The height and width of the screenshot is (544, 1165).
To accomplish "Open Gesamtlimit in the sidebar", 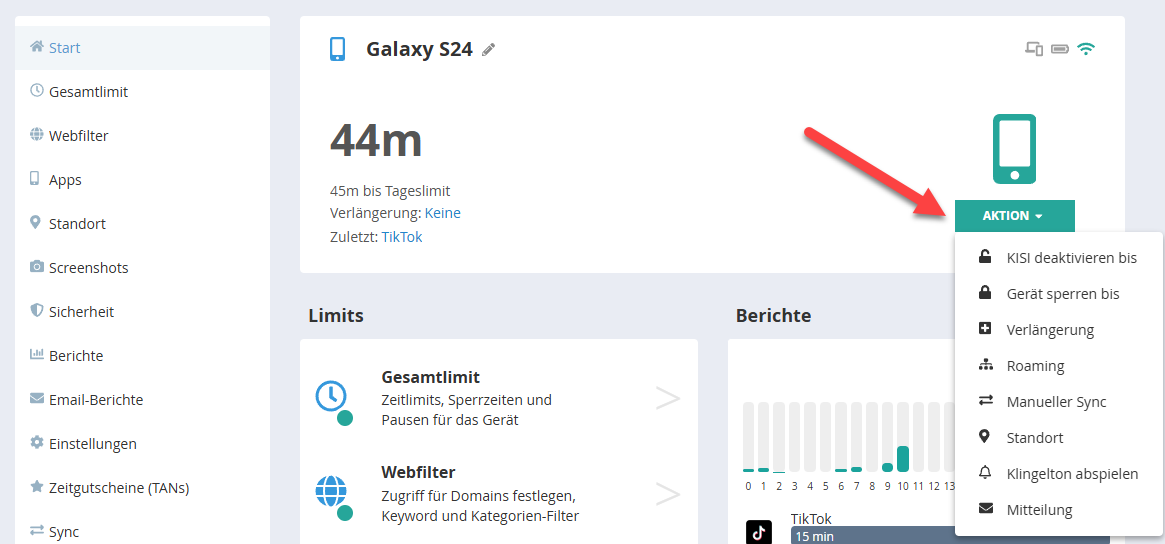I will pos(142,91).
